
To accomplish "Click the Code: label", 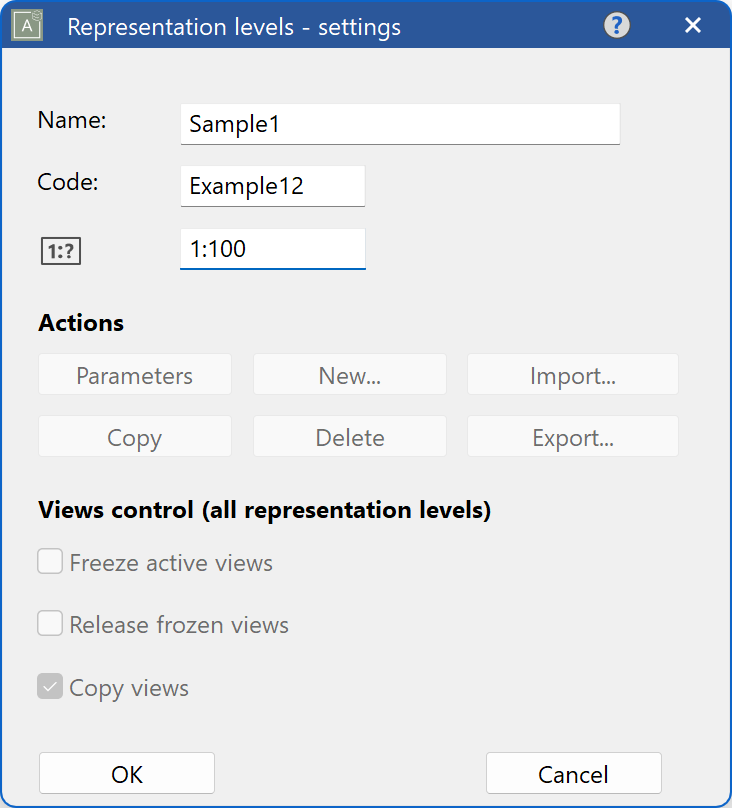I will tap(68, 182).
